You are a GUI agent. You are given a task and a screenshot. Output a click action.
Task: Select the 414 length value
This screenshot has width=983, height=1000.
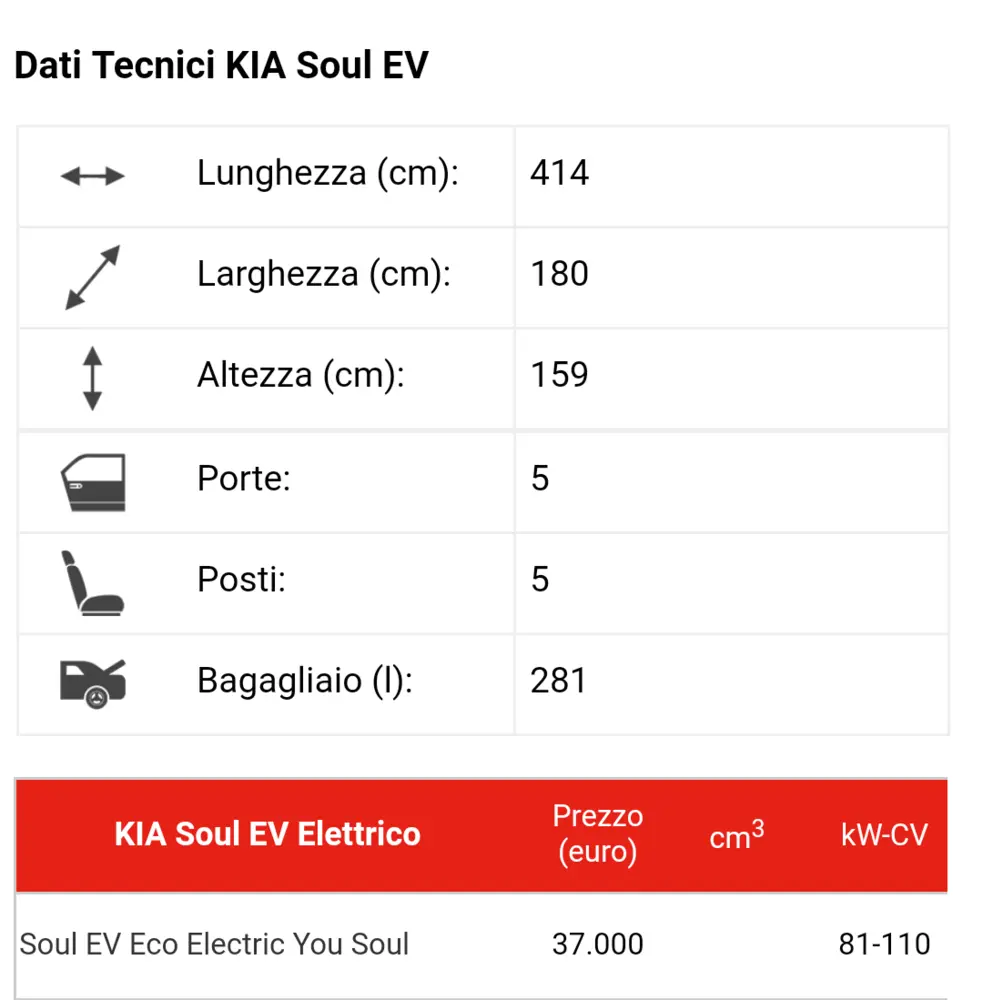point(559,173)
